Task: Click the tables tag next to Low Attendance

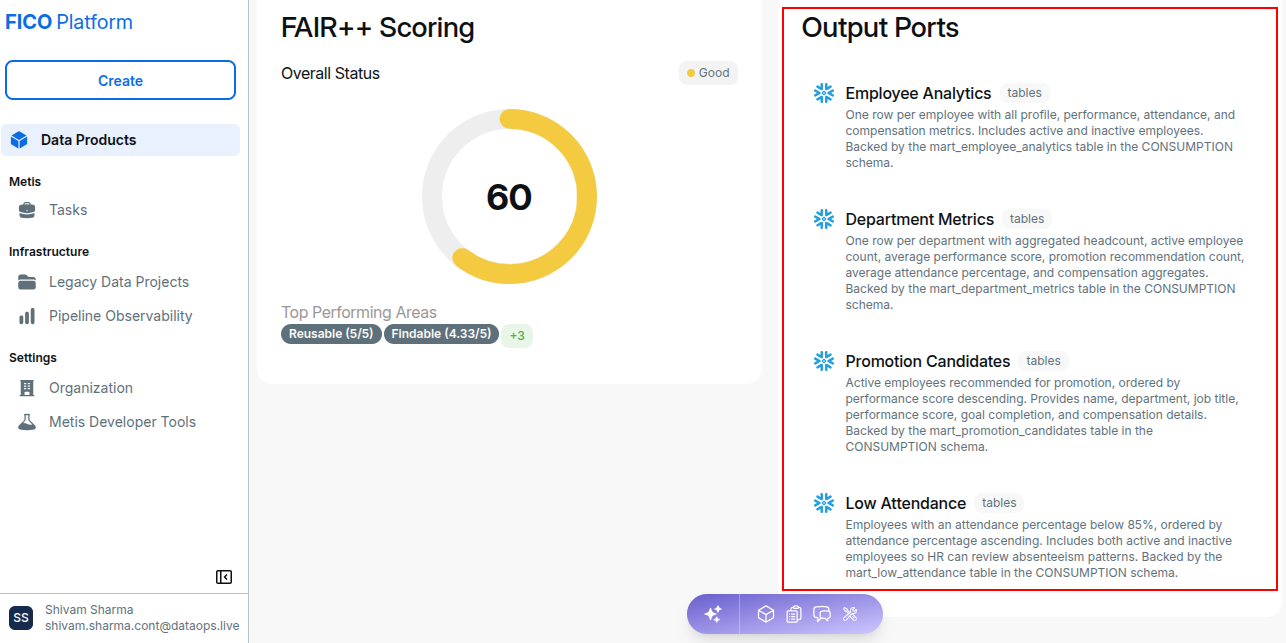Action: pos(999,503)
